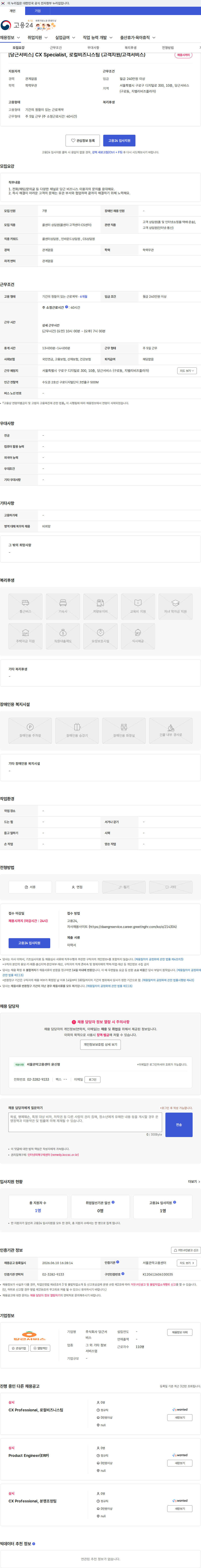
Task: Click the 구인인증번호 info icon
Action: [x=123, y=1273]
